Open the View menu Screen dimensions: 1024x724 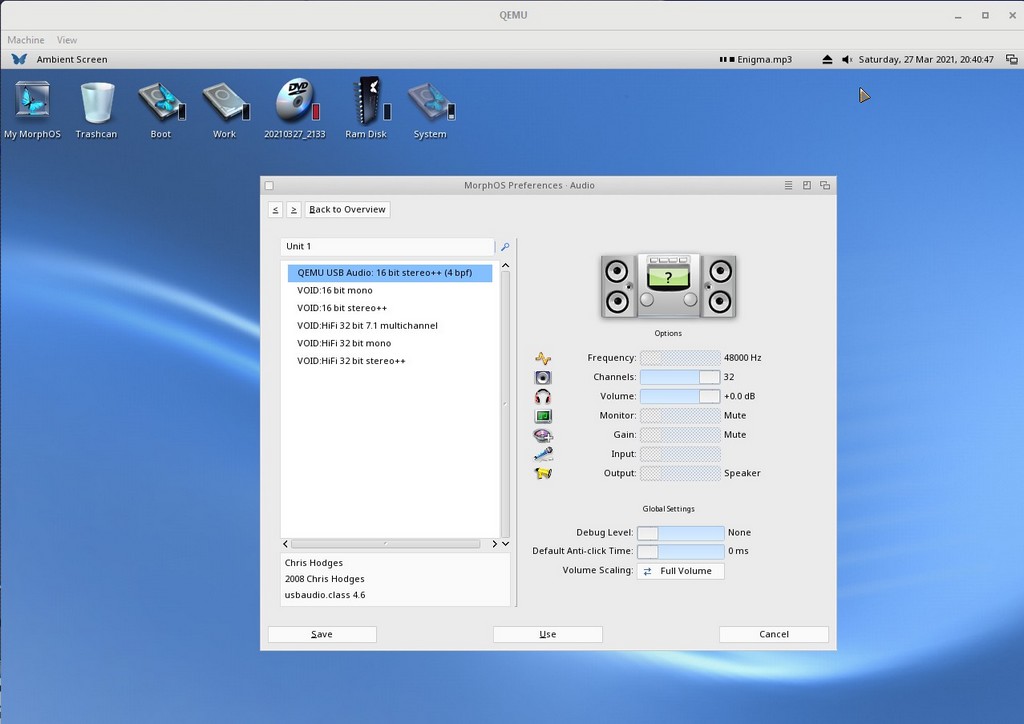coord(67,40)
